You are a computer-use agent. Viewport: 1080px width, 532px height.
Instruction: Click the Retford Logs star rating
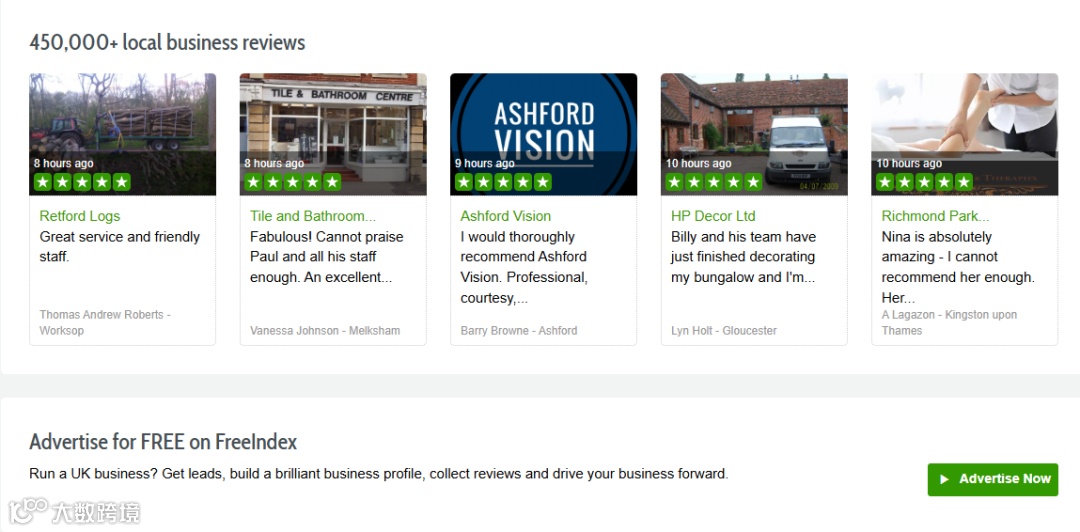[82, 182]
